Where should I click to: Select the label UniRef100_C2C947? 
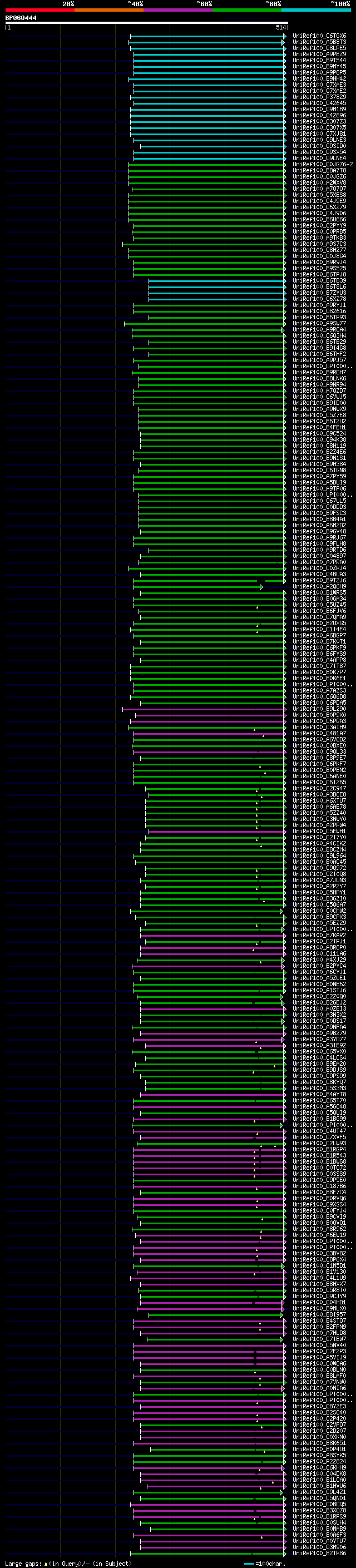[319, 788]
